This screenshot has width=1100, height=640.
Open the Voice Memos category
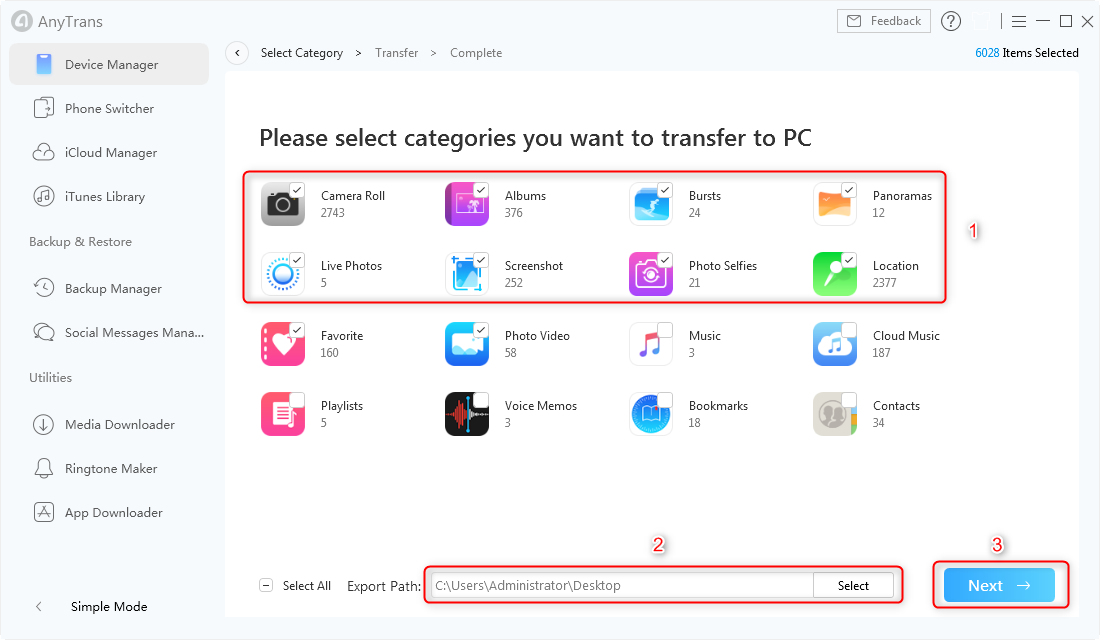click(x=467, y=413)
